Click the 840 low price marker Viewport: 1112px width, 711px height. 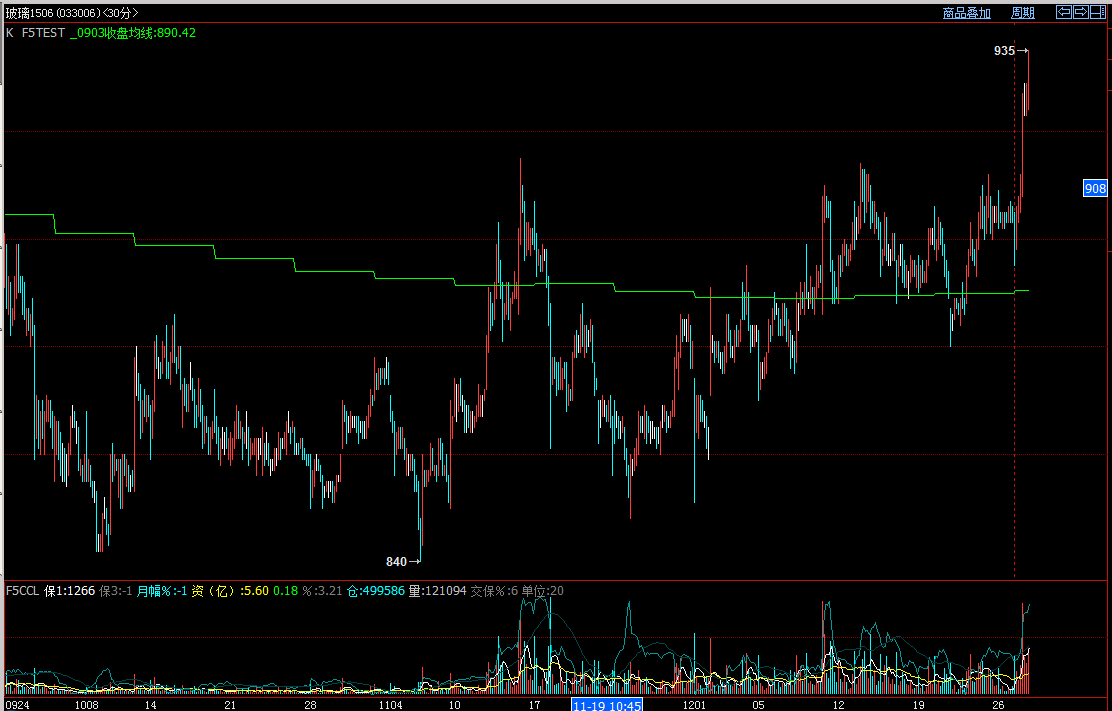click(x=397, y=561)
